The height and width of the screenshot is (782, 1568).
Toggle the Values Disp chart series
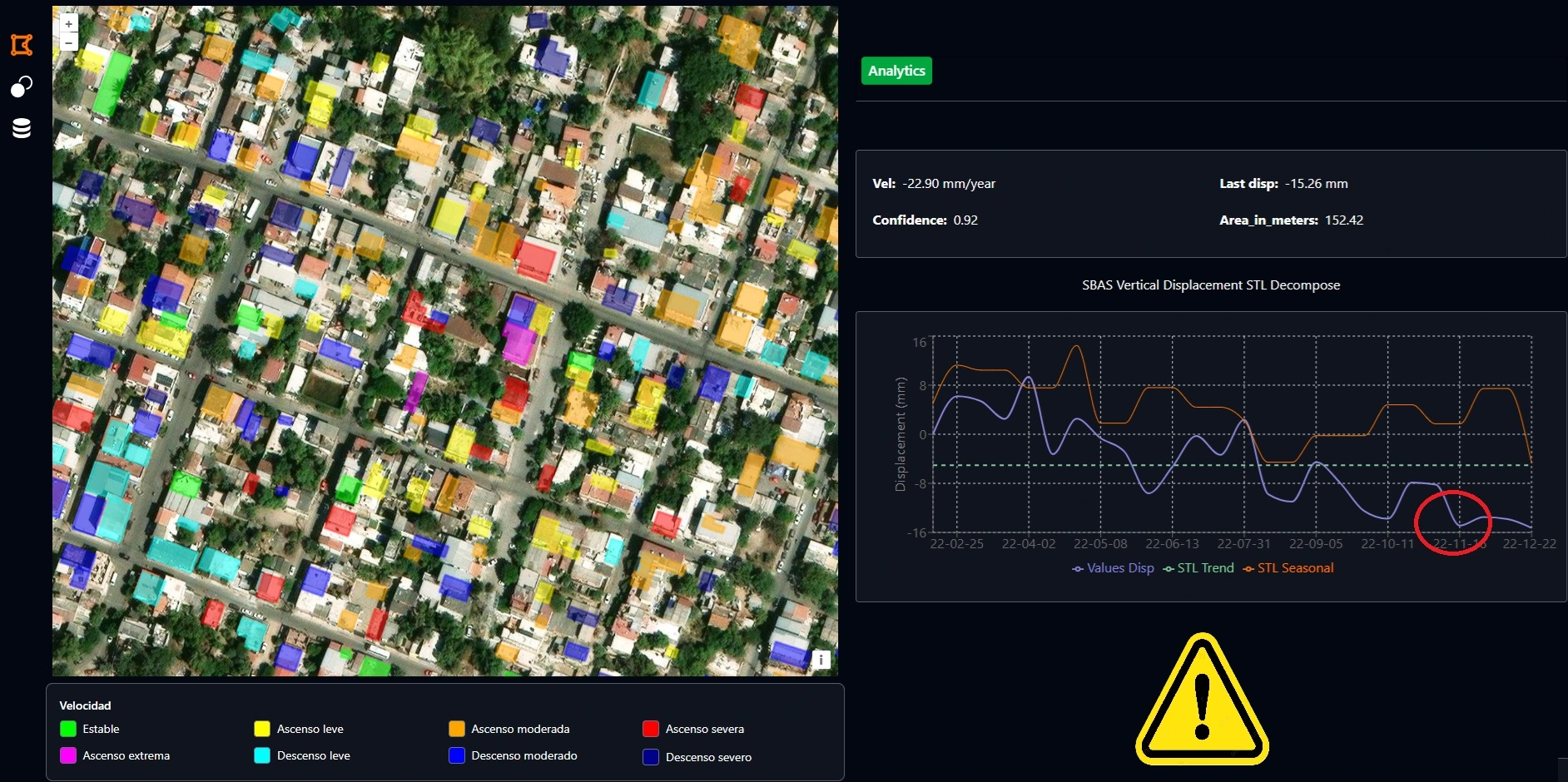pyautogui.click(x=1113, y=568)
